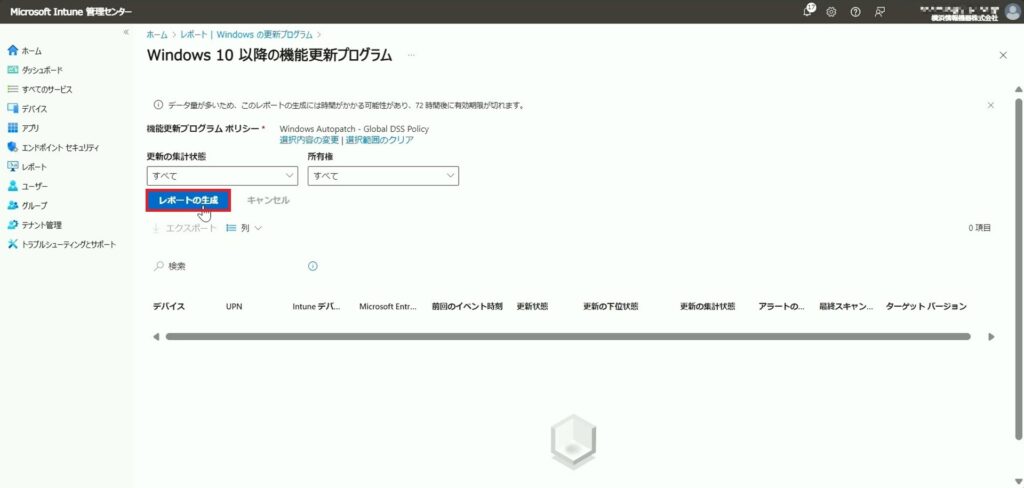1024x488 pixels.
Task: Sort by the Intune デバ... column header
Action: [317, 306]
